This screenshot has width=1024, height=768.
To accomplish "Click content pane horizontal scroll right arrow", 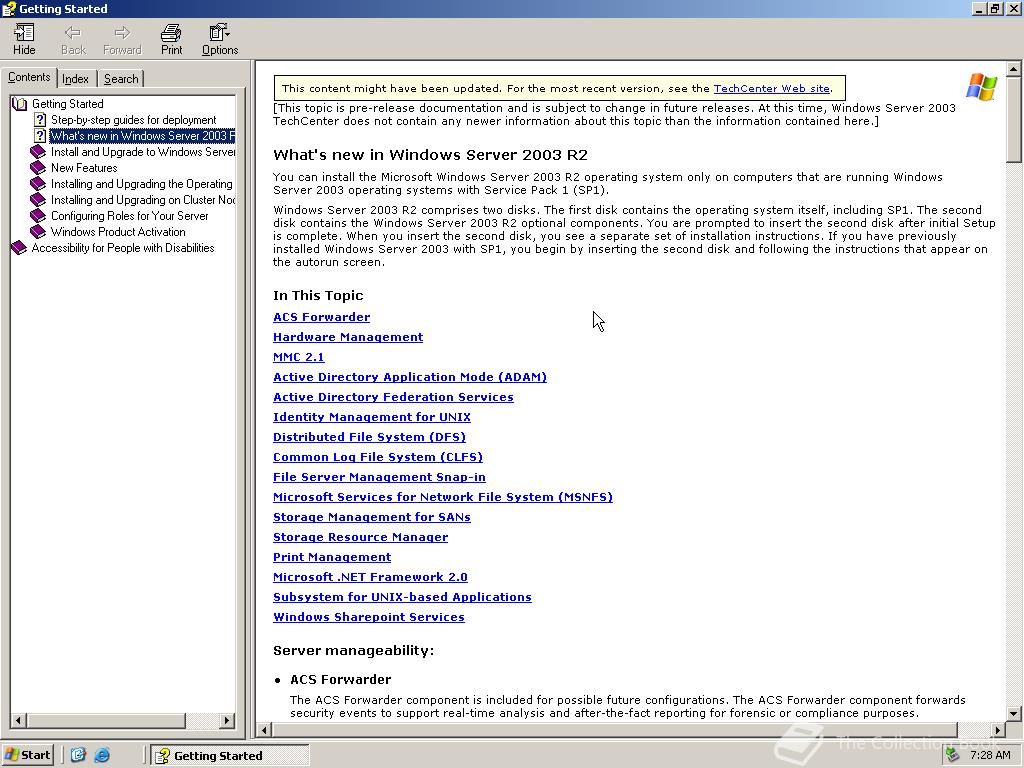I will pyautogui.click(x=998, y=729).
